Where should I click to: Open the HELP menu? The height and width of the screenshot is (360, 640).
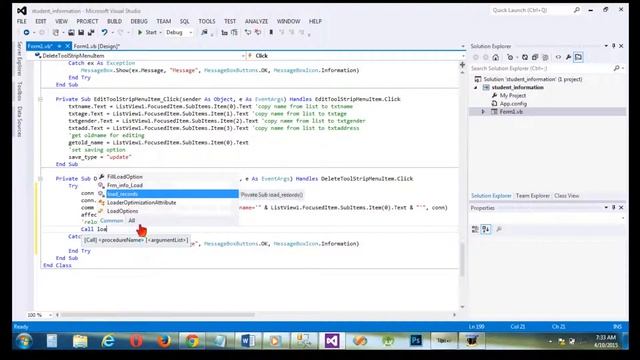315,21
